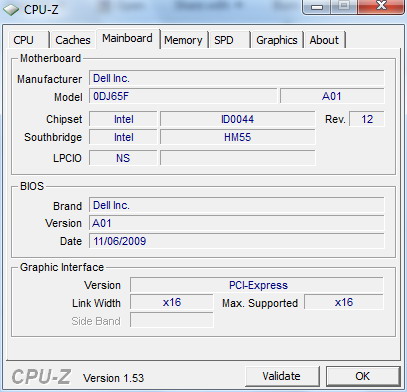The height and width of the screenshot is (392, 407).
Task: Select the Southbridge HM55 value
Action: (238, 137)
